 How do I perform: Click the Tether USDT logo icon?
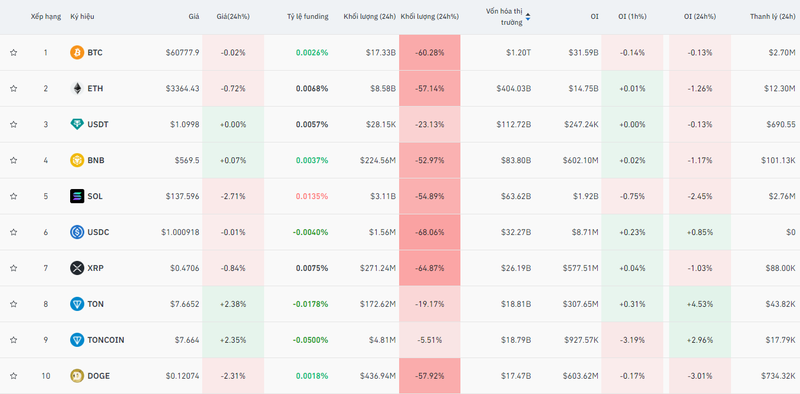pyautogui.click(x=77, y=124)
